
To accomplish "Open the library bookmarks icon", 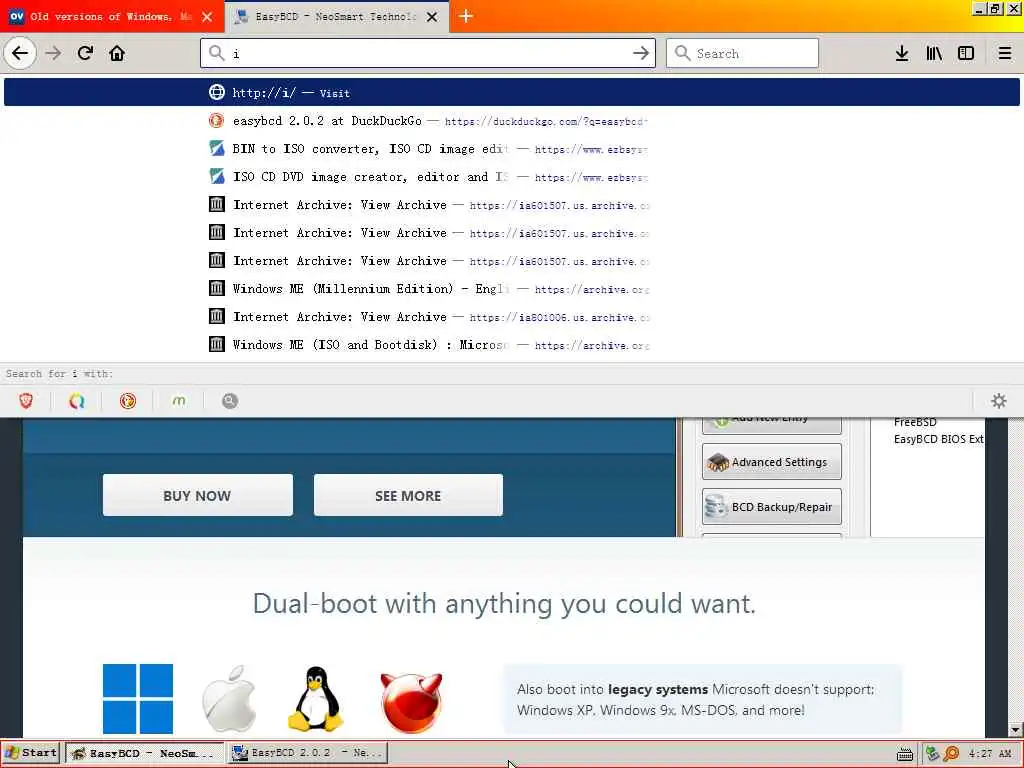I will click(934, 53).
